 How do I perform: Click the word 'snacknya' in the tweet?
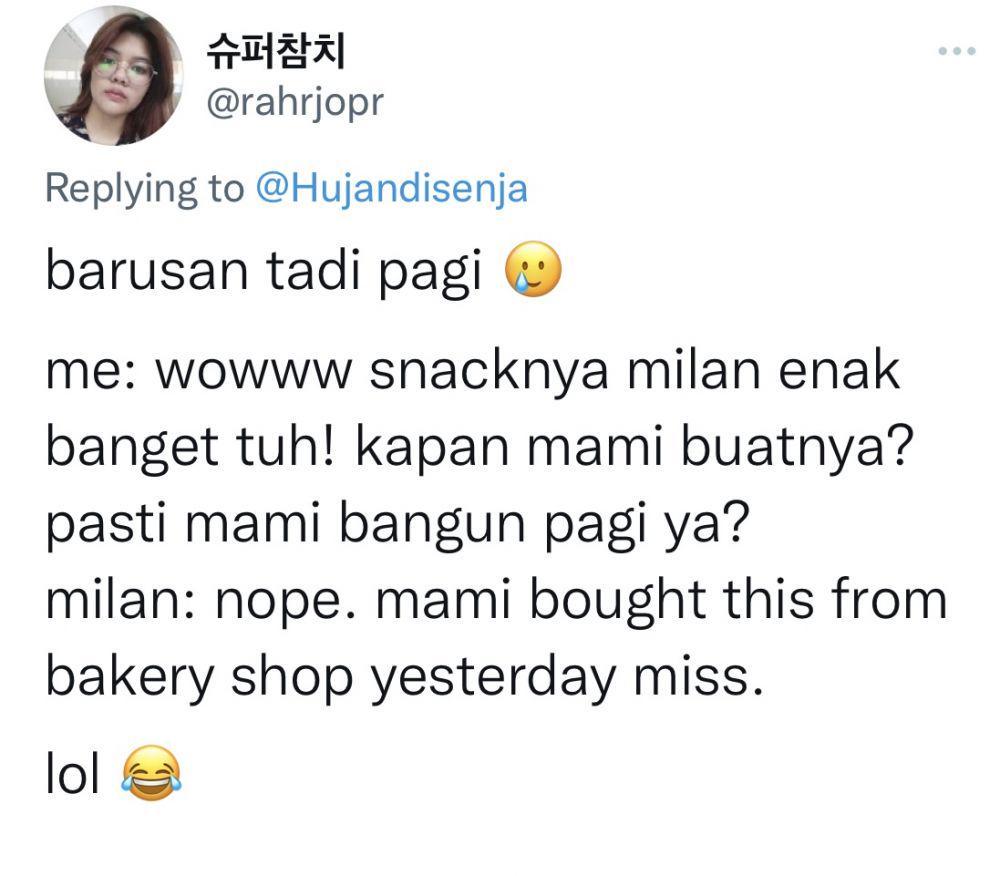click(489, 371)
